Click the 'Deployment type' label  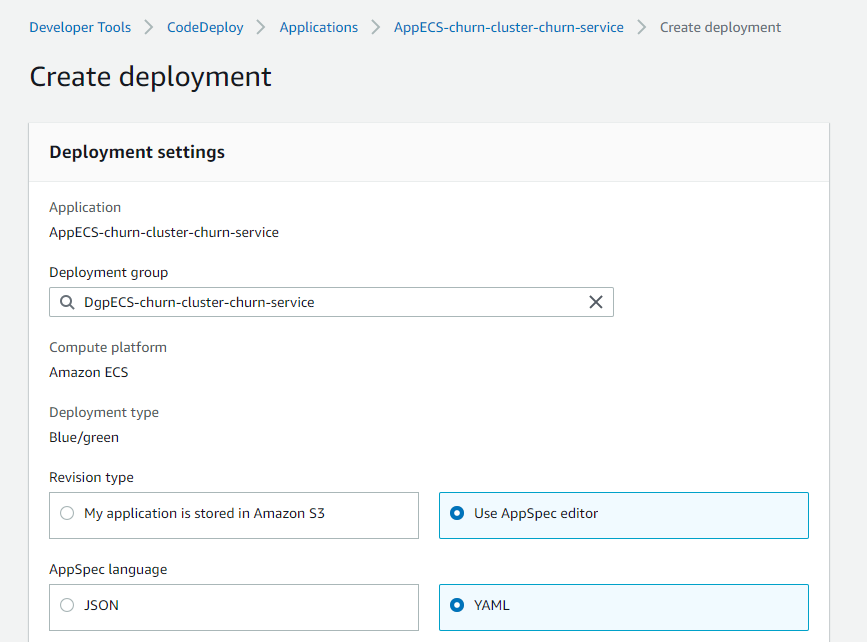tap(104, 413)
